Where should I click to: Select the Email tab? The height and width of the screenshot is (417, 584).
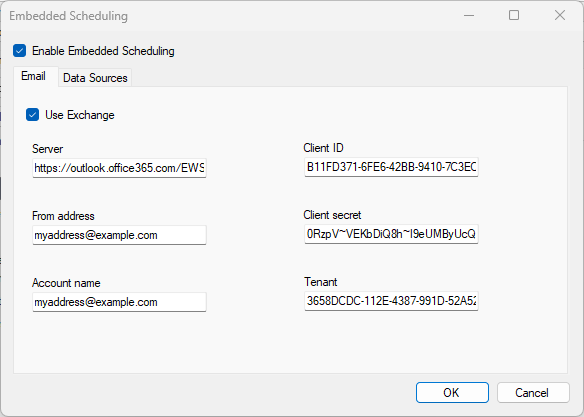(x=34, y=76)
